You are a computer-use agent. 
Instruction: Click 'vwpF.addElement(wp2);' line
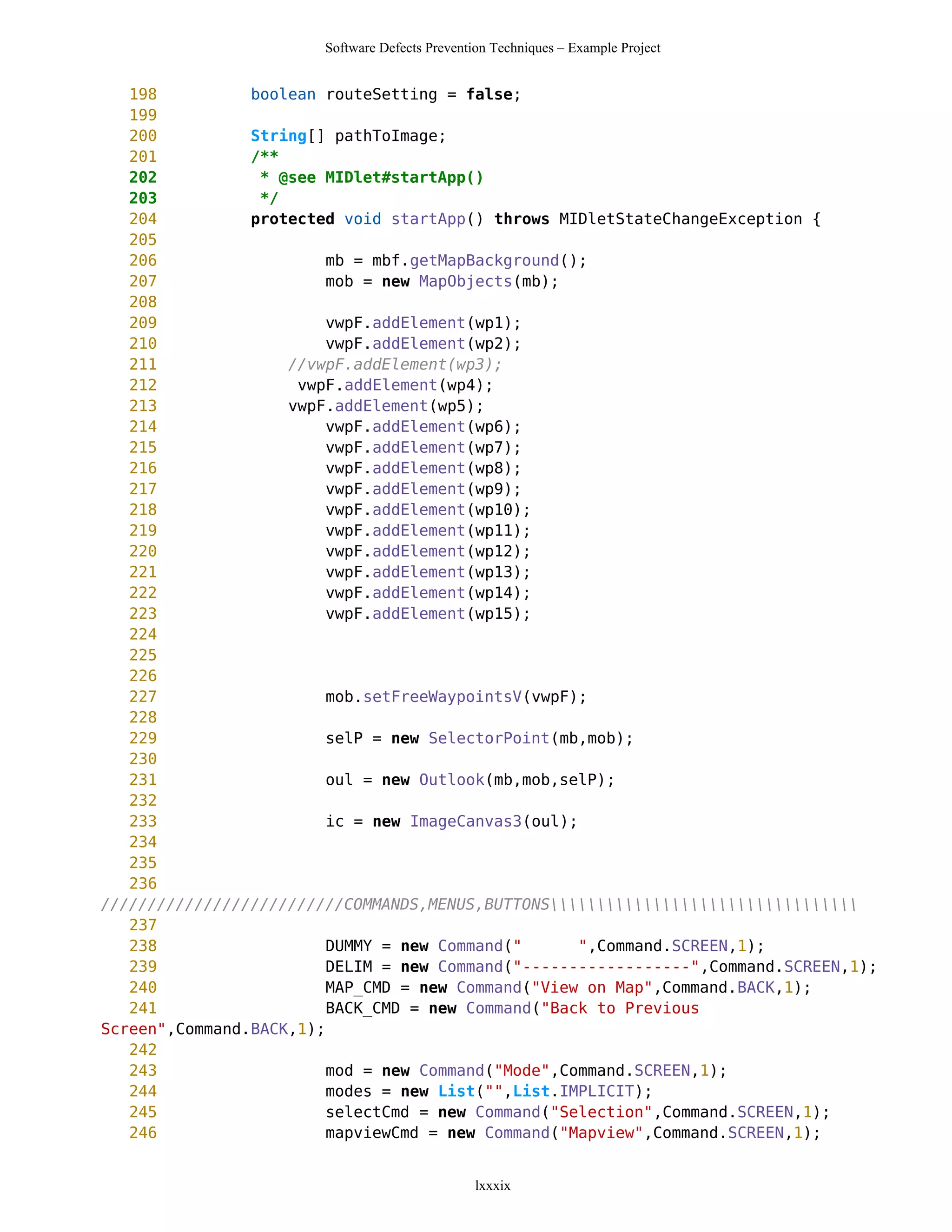(x=423, y=344)
